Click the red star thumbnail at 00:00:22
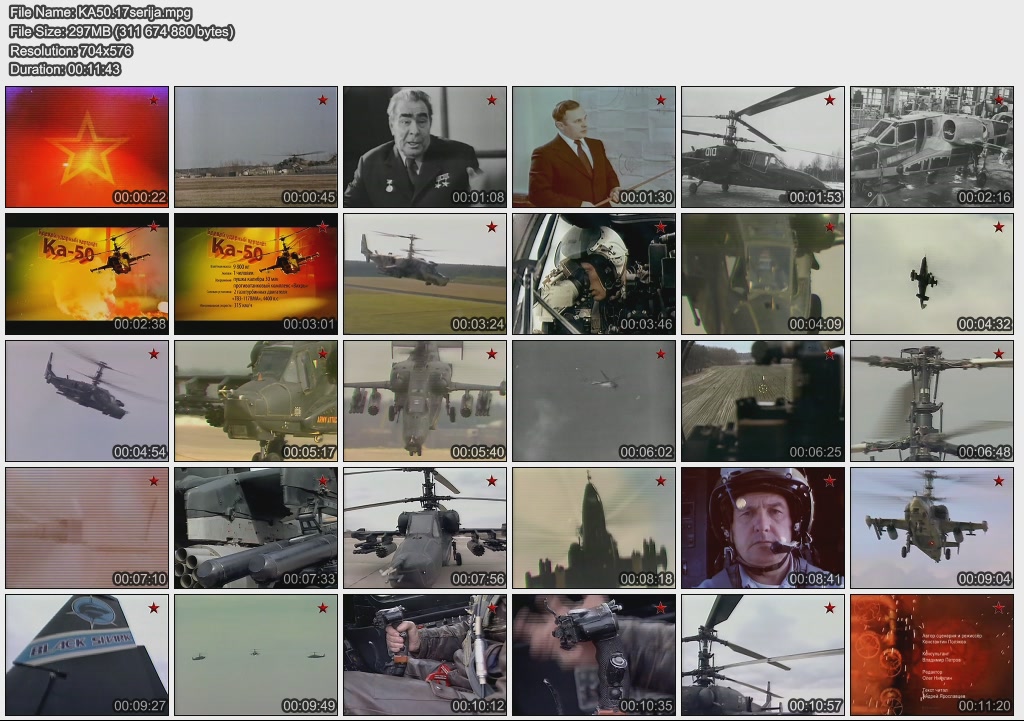Viewport: 1024px width, 721px height. tap(87, 146)
